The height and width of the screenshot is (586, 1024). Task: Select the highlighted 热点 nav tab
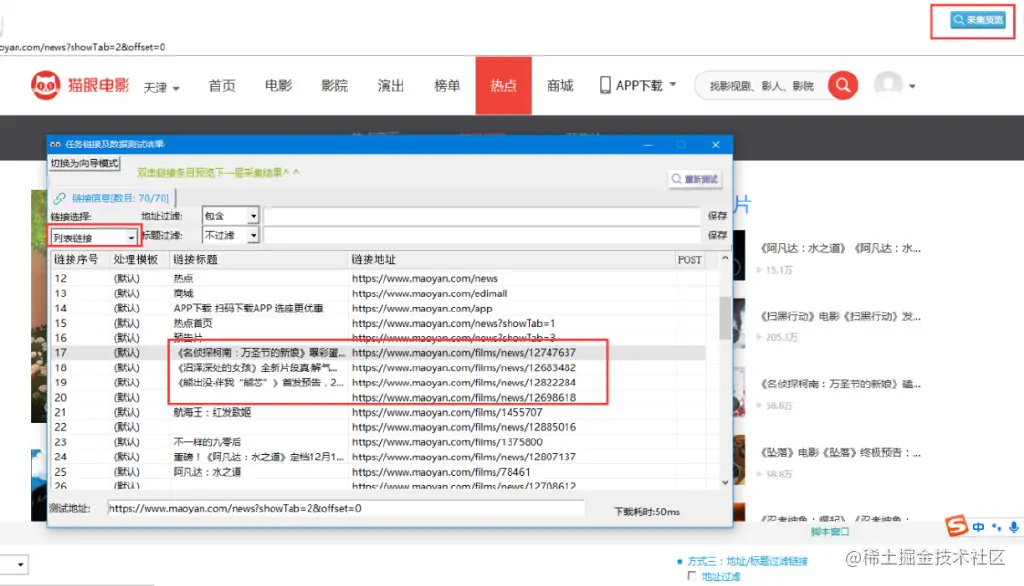[x=504, y=86]
